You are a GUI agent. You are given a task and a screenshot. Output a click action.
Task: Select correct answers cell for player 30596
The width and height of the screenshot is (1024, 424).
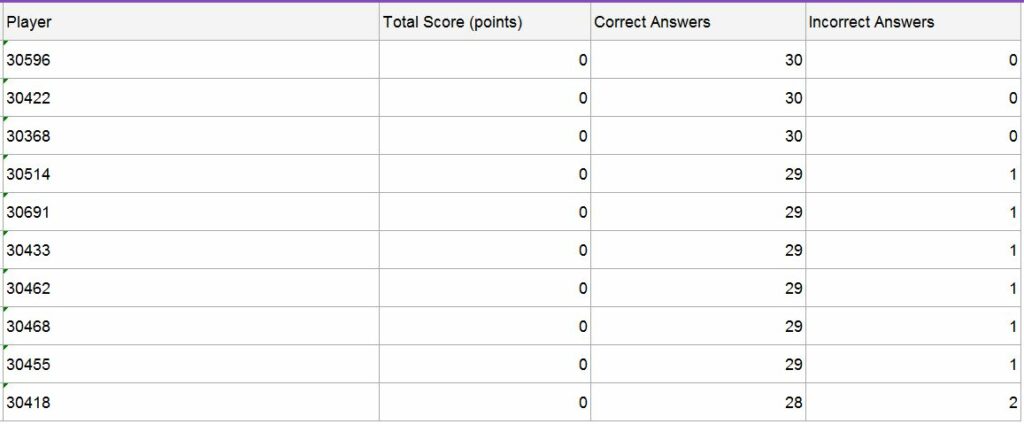click(698, 60)
